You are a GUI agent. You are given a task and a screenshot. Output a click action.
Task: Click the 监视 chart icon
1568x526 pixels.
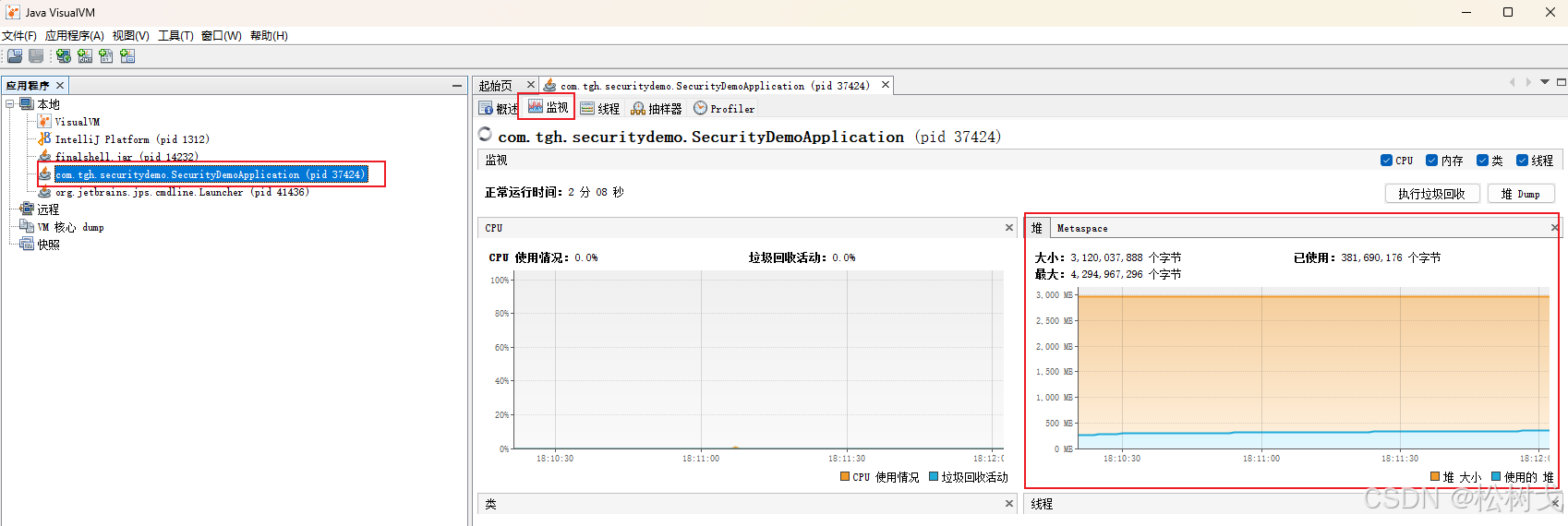pos(536,107)
